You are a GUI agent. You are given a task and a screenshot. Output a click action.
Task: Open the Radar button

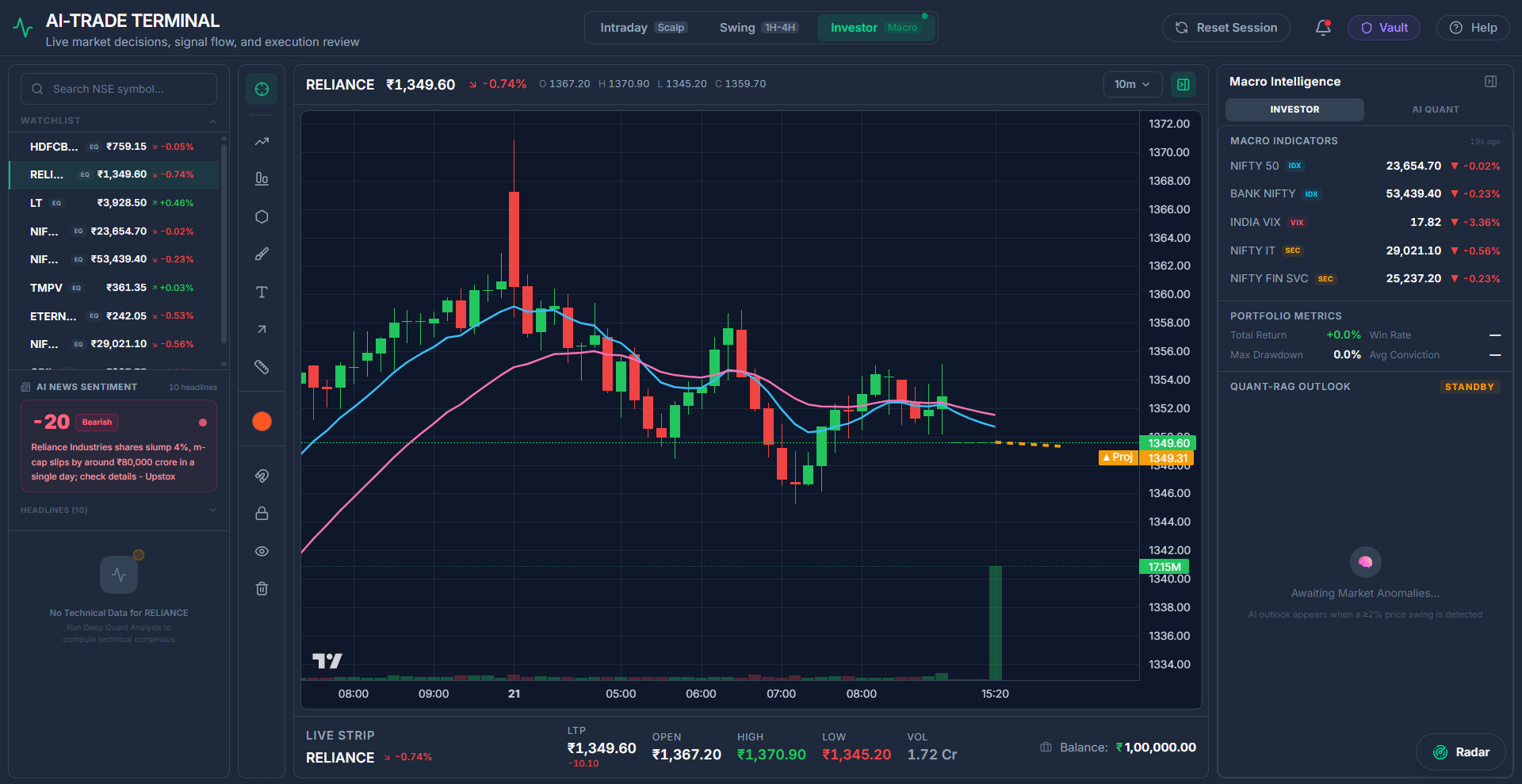(1460, 752)
